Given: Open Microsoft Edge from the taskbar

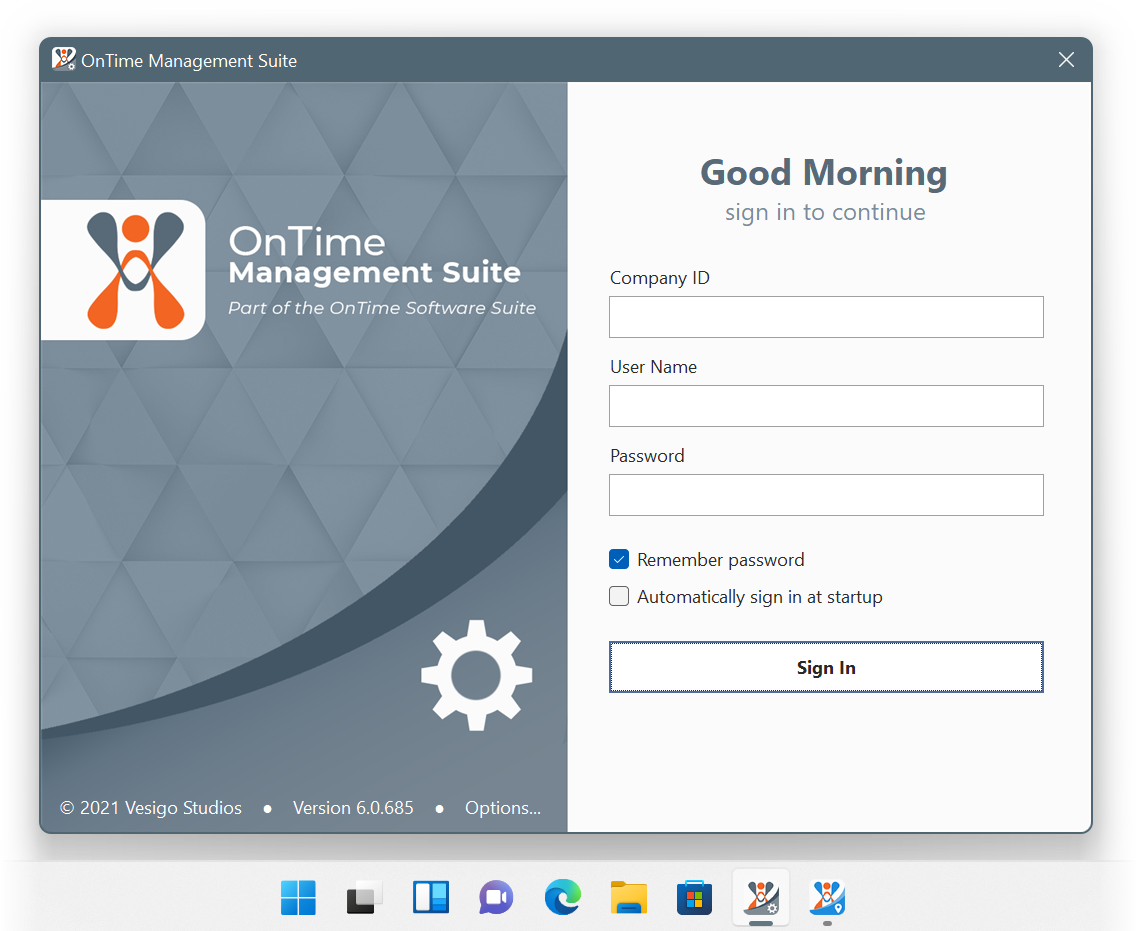Looking at the screenshot, I should click(x=563, y=897).
